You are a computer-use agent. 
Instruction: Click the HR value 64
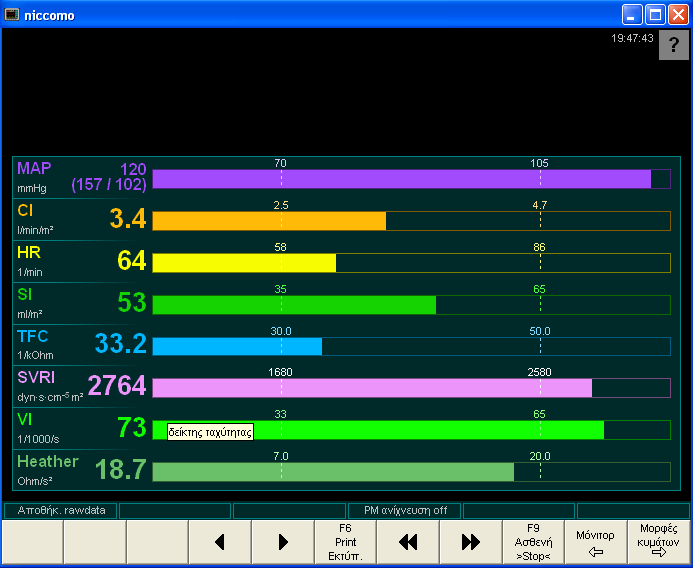pos(132,260)
